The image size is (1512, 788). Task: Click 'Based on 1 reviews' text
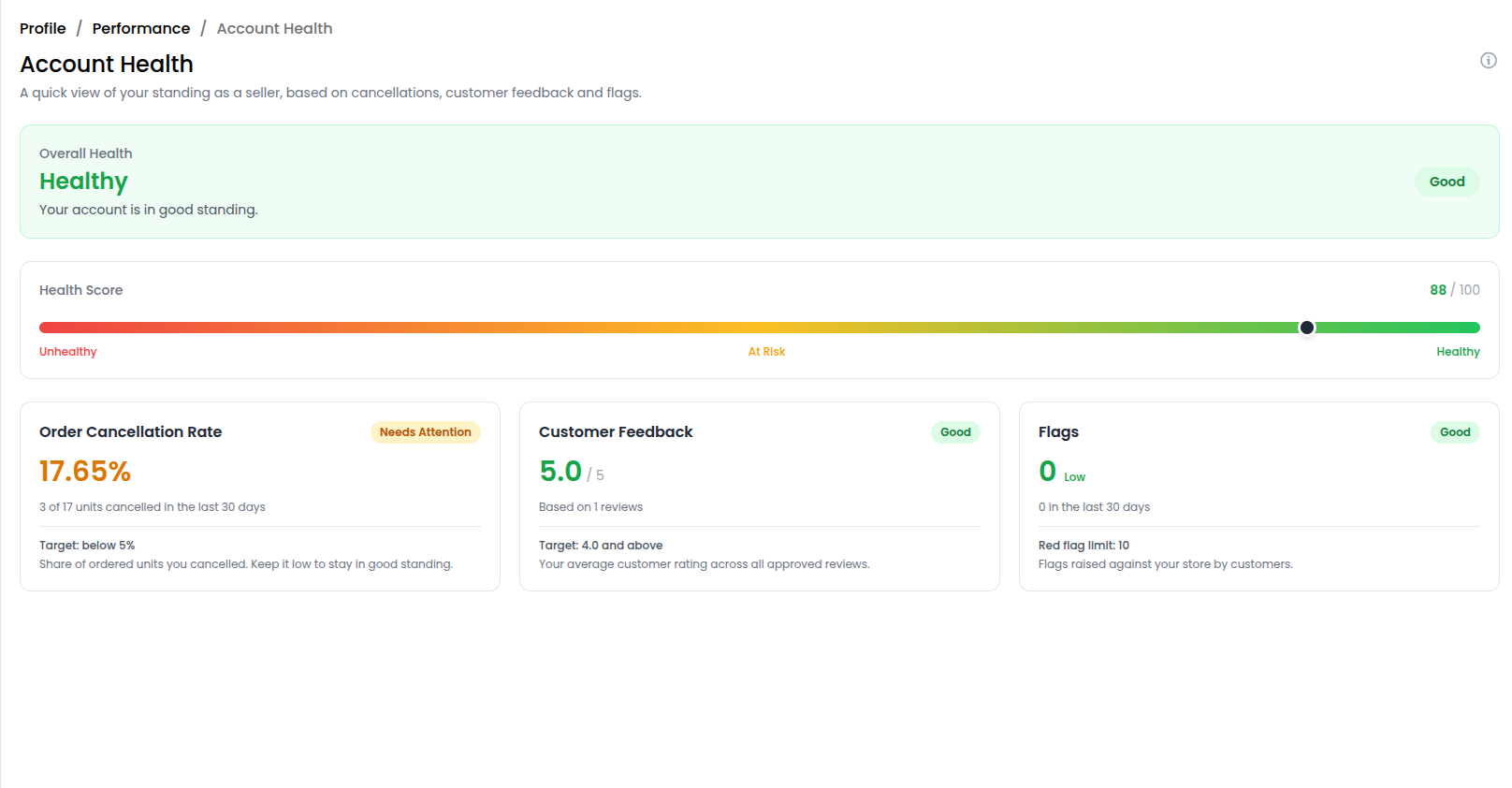tap(590, 507)
